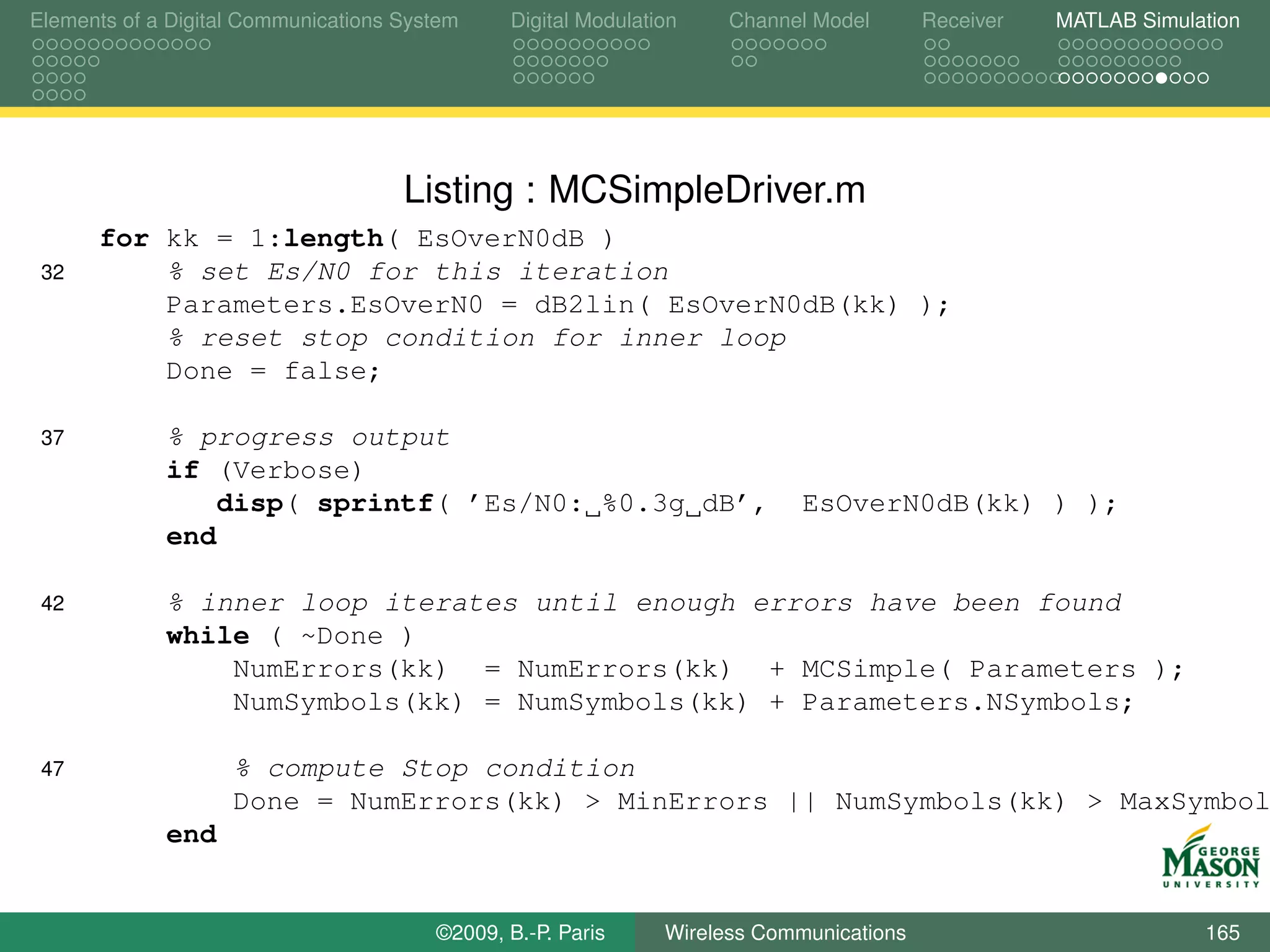Click the 'NumErrors(kk) = NumErrors(kk) + MCSimple' line
The image size is (1270, 952).
coord(708,670)
